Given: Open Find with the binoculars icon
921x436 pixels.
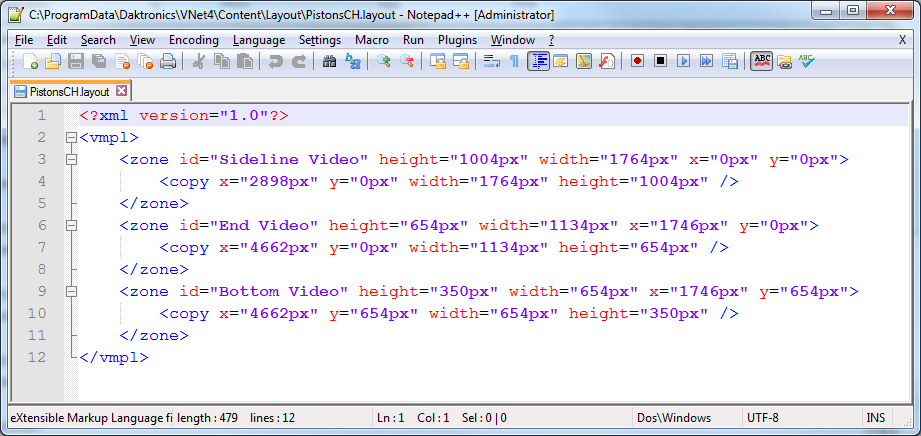Looking at the screenshot, I should coord(330,62).
